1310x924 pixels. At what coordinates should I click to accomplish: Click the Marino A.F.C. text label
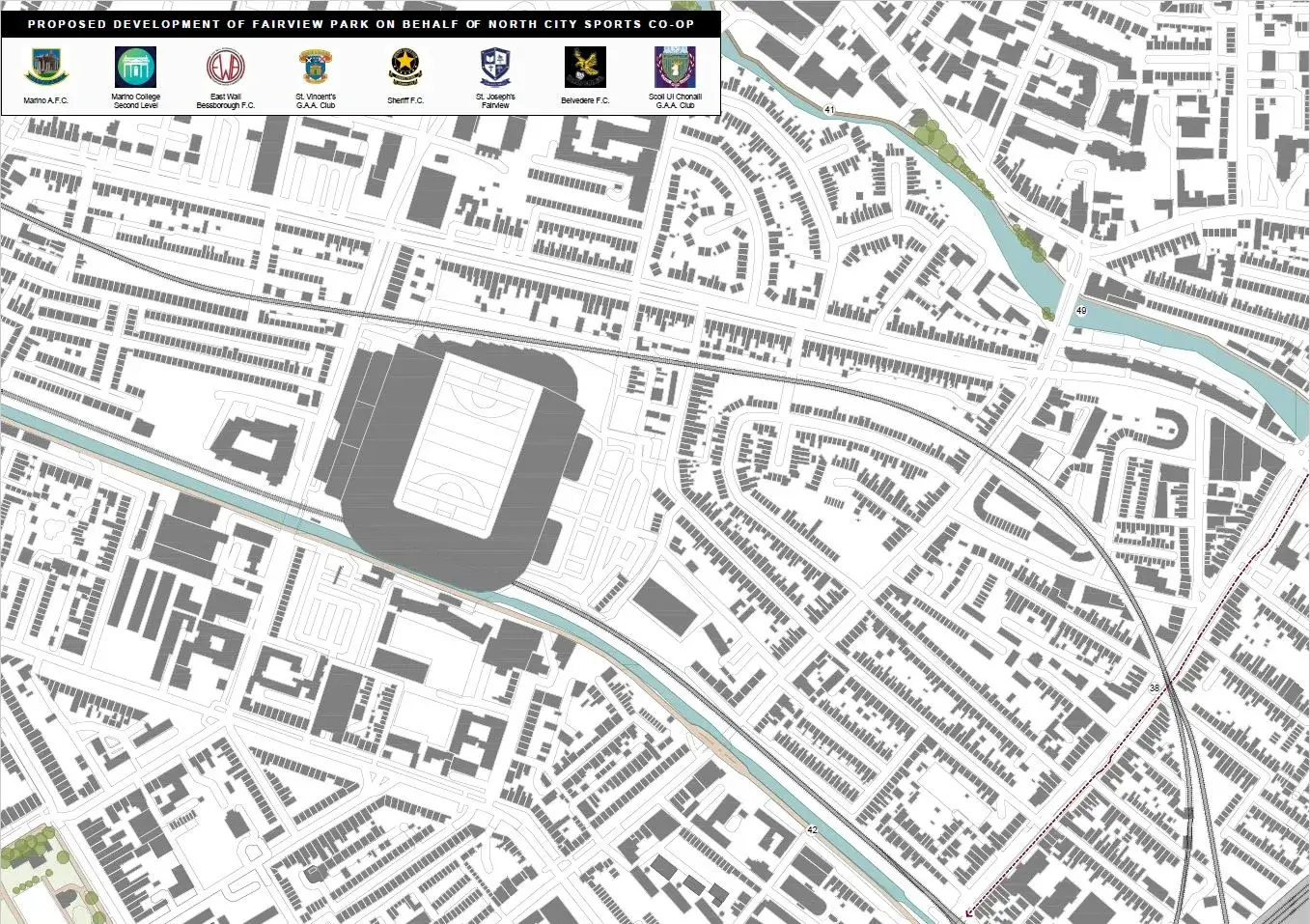click(45, 100)
